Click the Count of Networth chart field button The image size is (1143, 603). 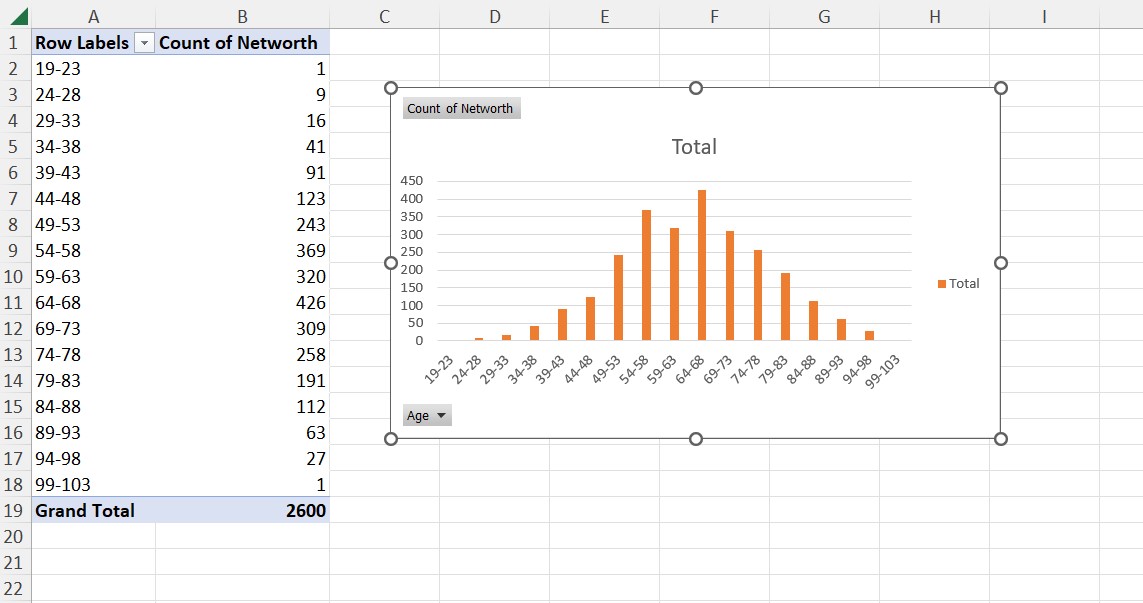(461, 109)
